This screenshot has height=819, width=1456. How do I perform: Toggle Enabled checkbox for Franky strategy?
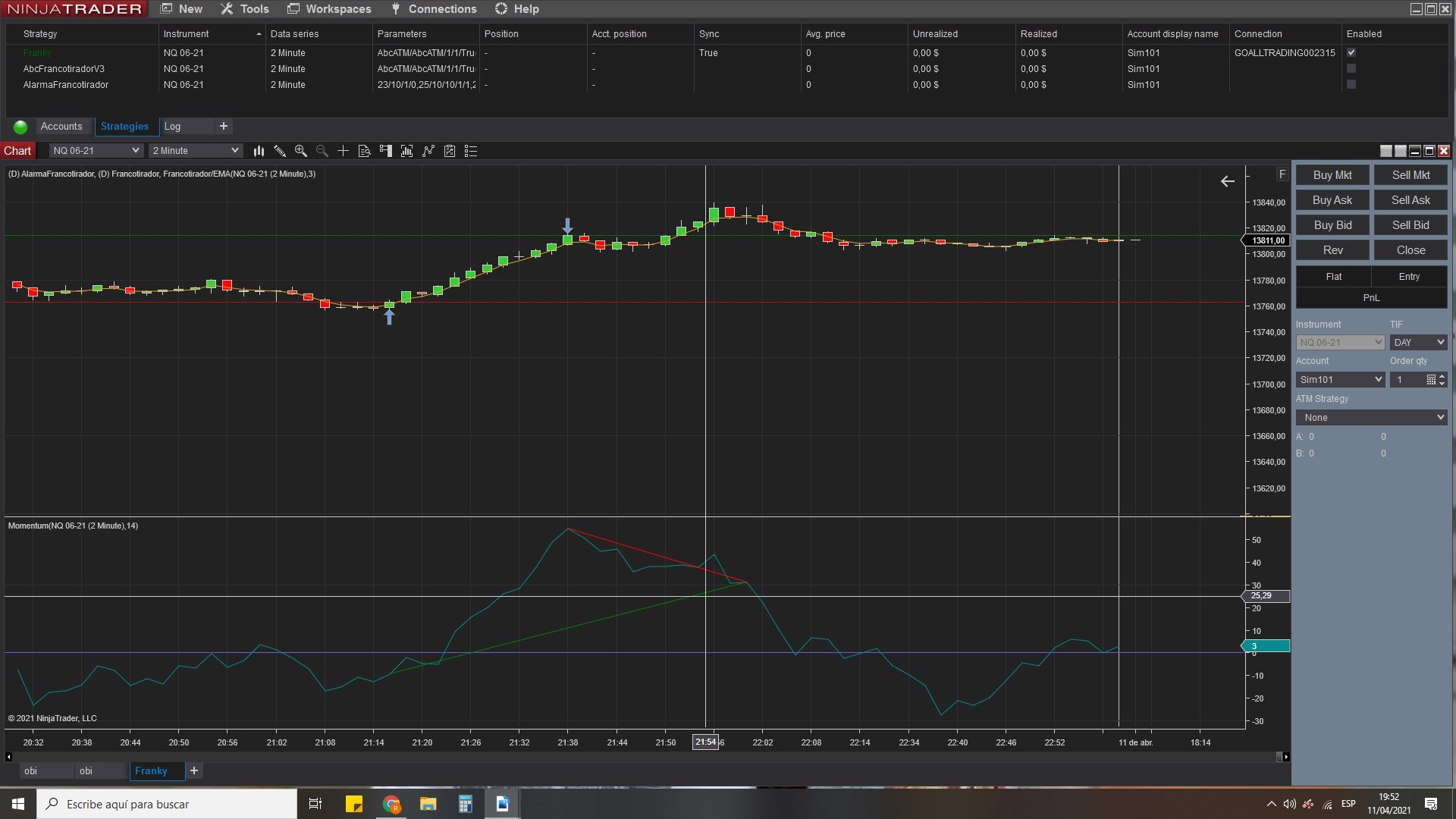pyautogui.click(x=1351, y=52)
